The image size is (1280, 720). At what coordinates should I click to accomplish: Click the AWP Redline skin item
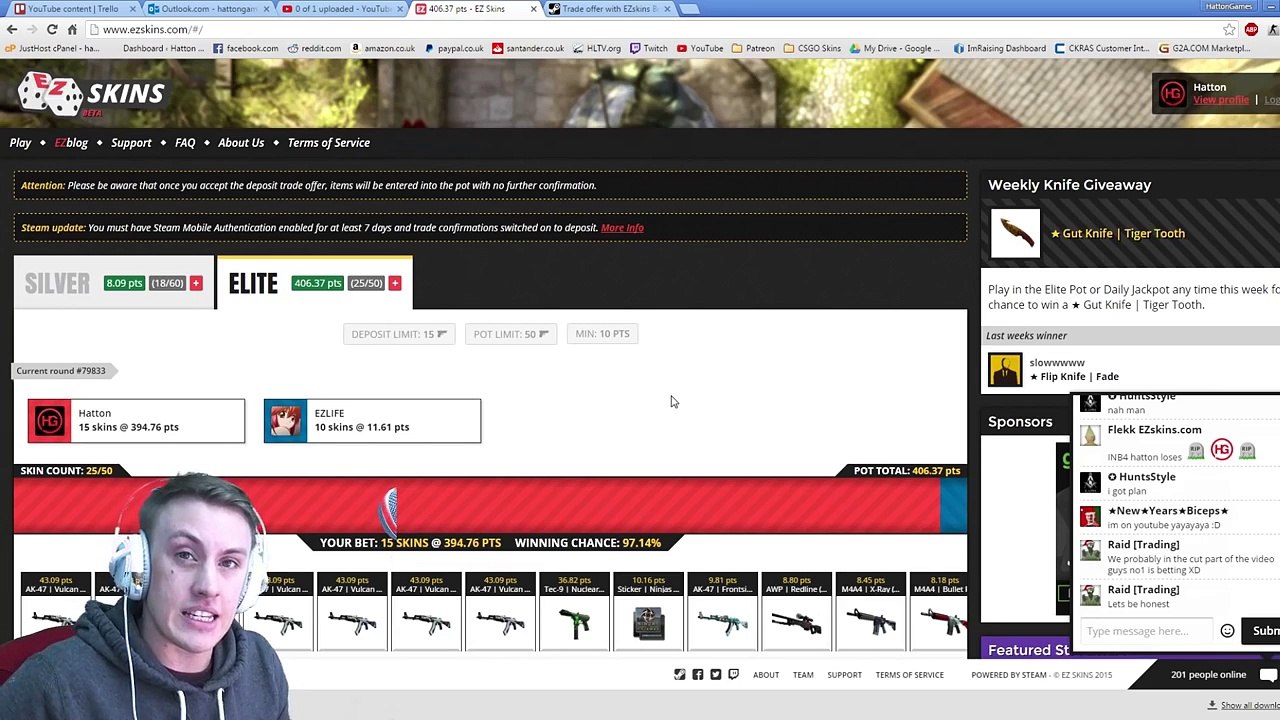[x=796, y=611]
